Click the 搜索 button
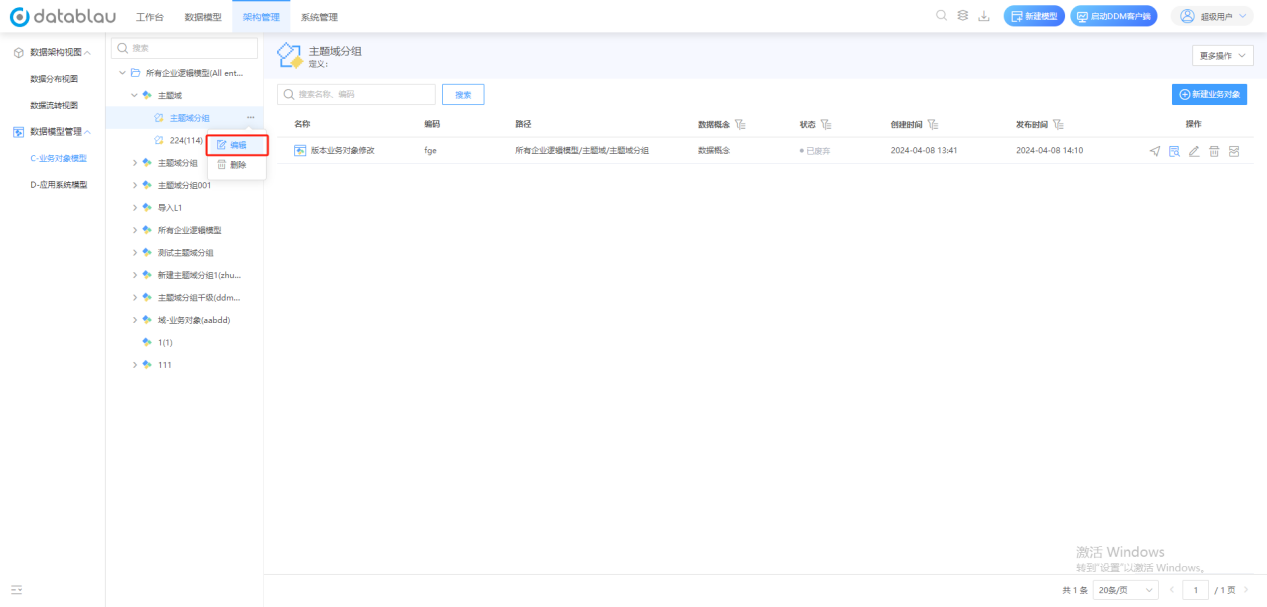 click(x=463, y=94)
